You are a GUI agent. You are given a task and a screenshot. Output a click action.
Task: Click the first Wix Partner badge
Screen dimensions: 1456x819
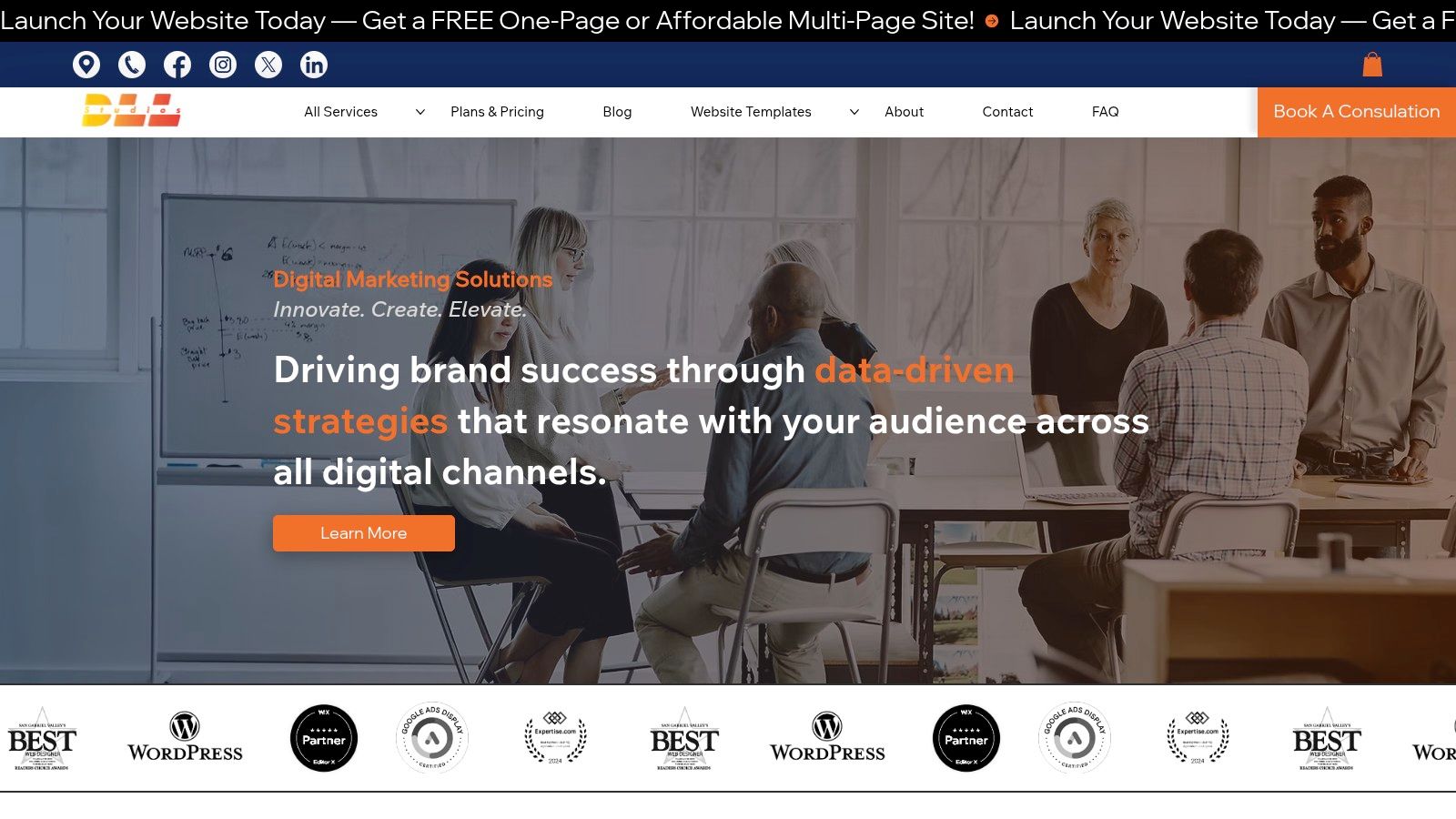324,738
